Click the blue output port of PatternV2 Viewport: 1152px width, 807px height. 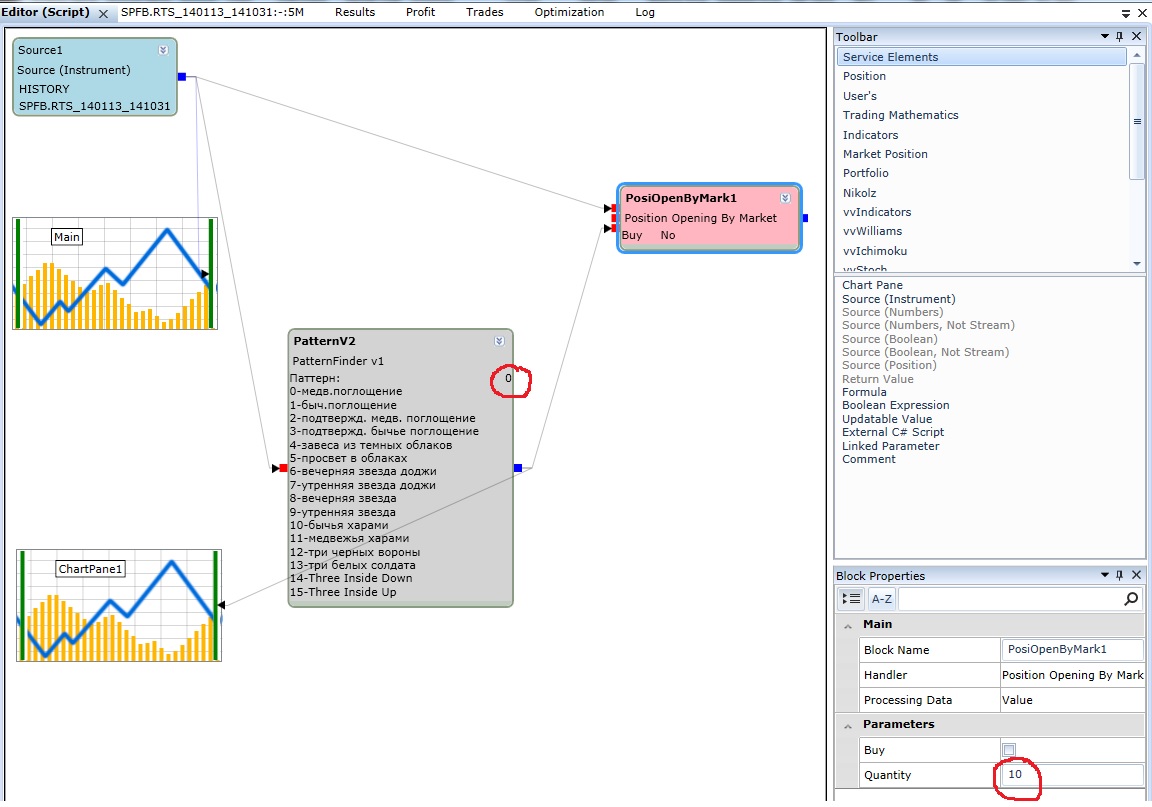pyautogui.click(x=517, y=468)
